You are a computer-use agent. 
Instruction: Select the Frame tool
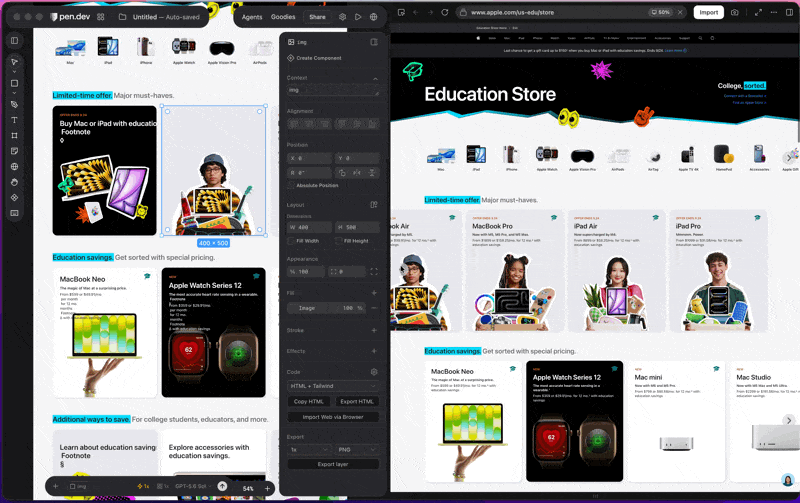tap(14, 135)
